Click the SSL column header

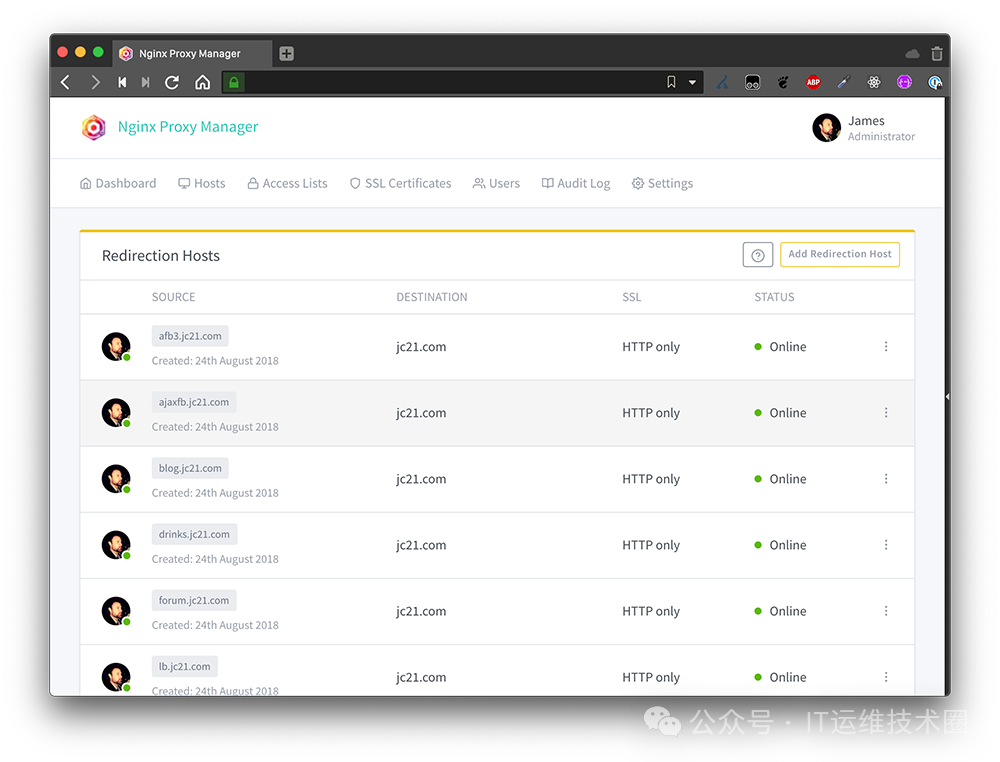(631, 297)
